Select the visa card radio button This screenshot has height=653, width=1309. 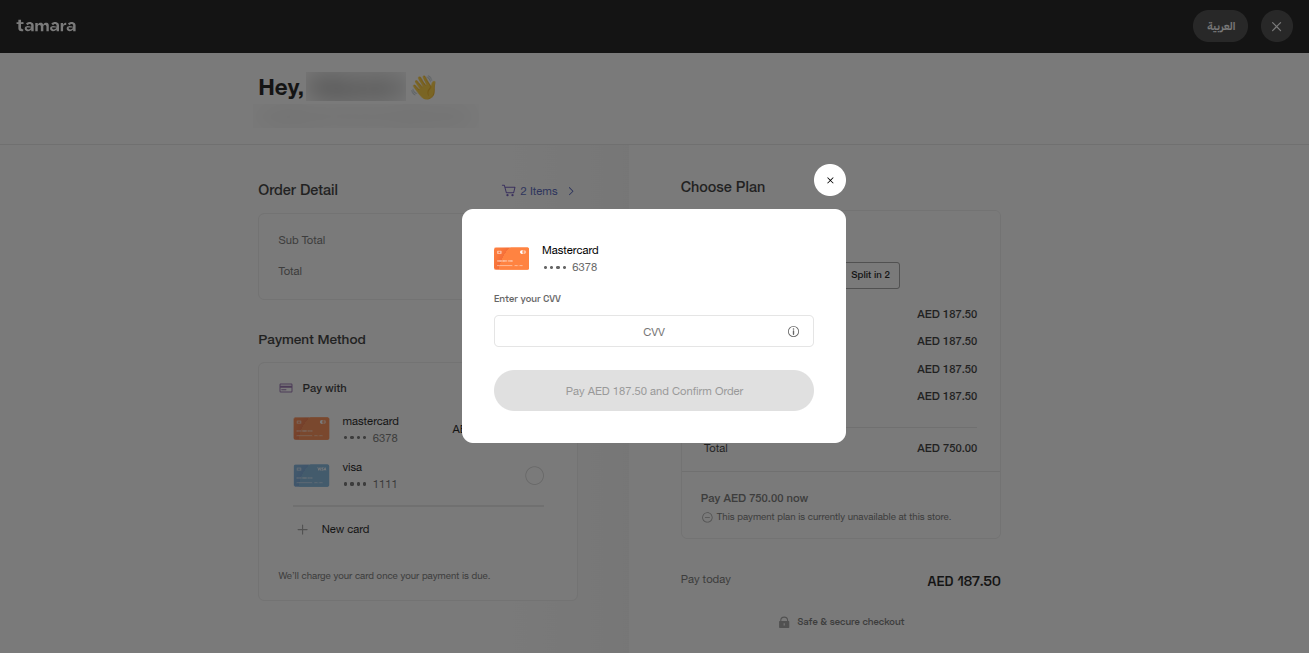[534, 476]
